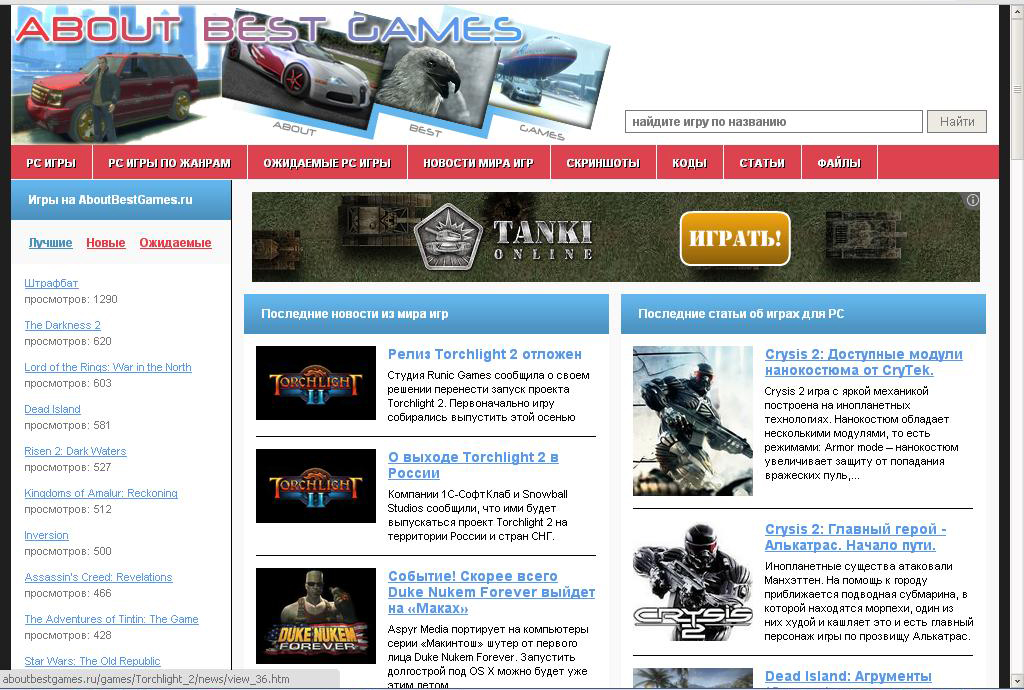Image resolution: width=1024 pixels, height=690 pixels.
Task: Click the first Torchlight II thumbnail
Action: pos(315,383)
